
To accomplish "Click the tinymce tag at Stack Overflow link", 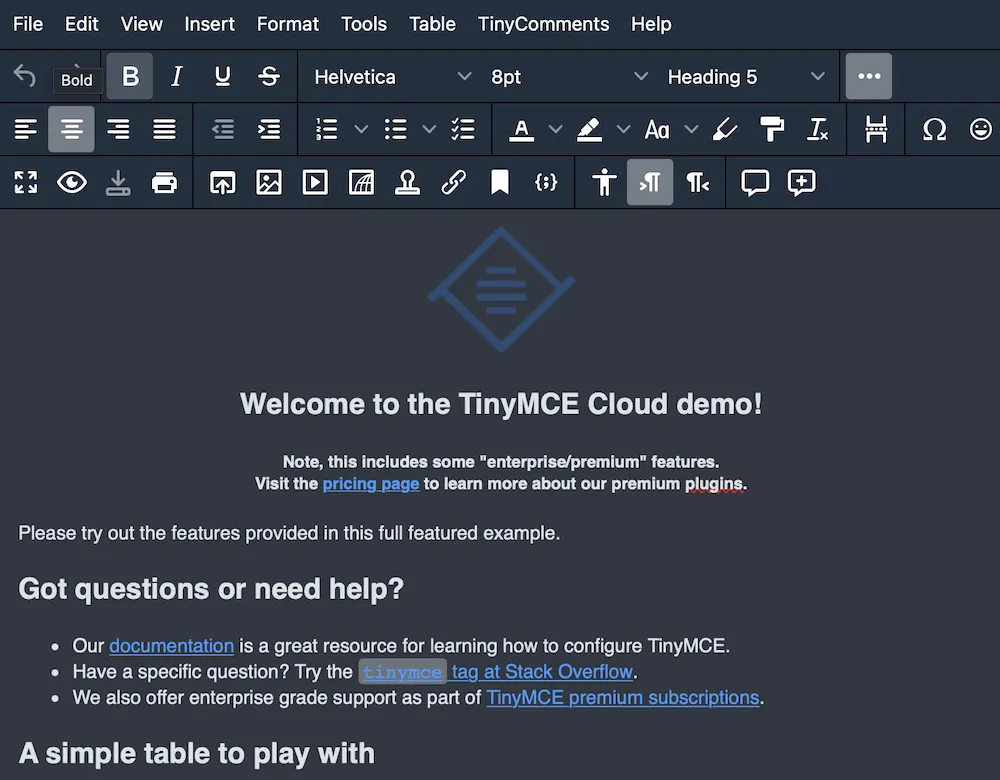I will (497, 672).
